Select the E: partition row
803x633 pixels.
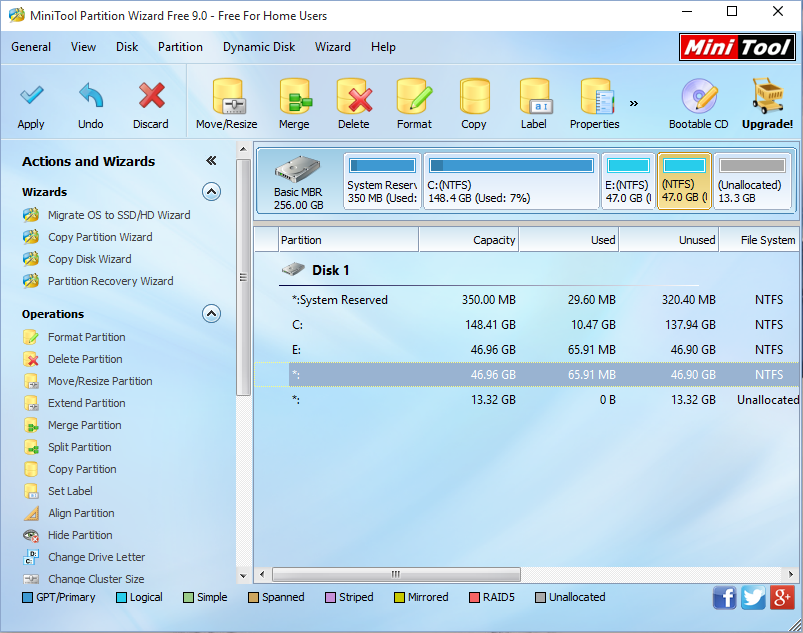coord(526,350)
